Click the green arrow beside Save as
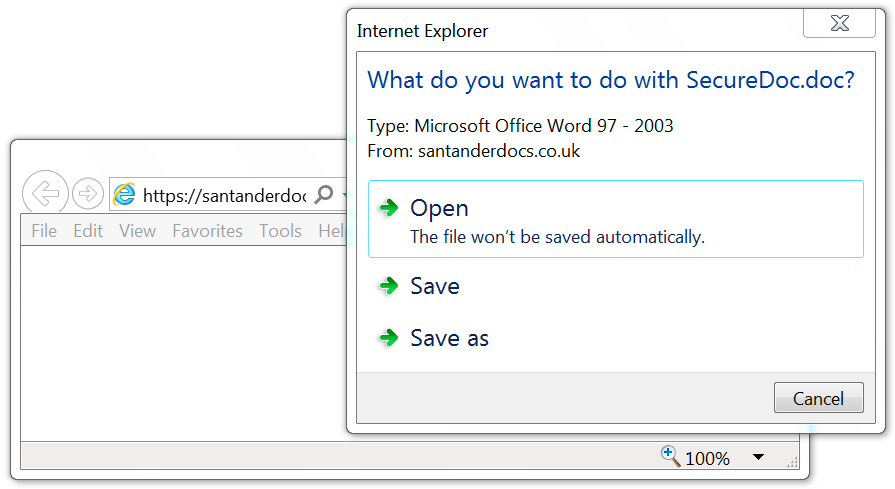Image resolution: width=895 pixels, height=489 pixels. point(389,338)
